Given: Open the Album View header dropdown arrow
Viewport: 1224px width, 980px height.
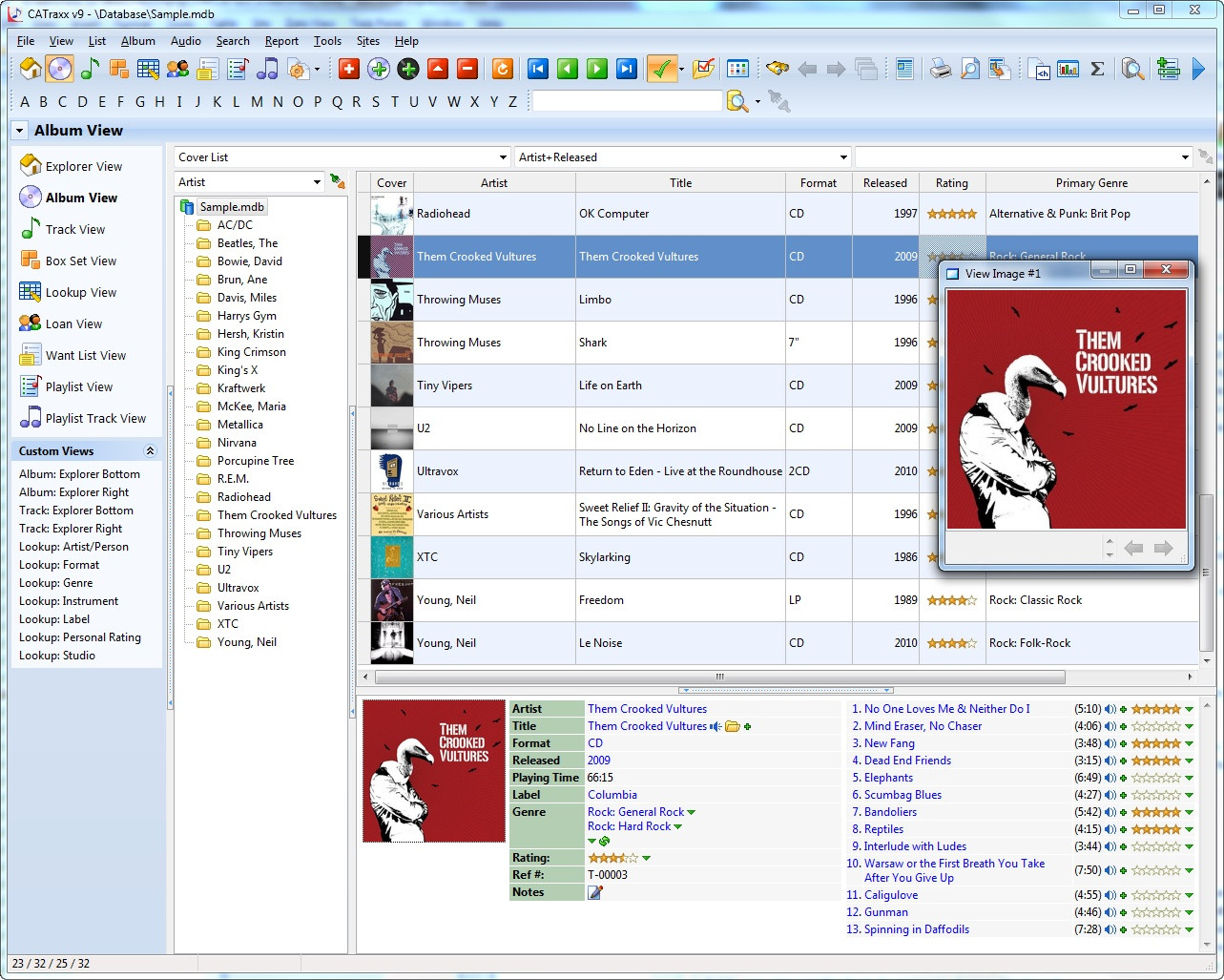Looking at the screenshot, I should point(19,131).
